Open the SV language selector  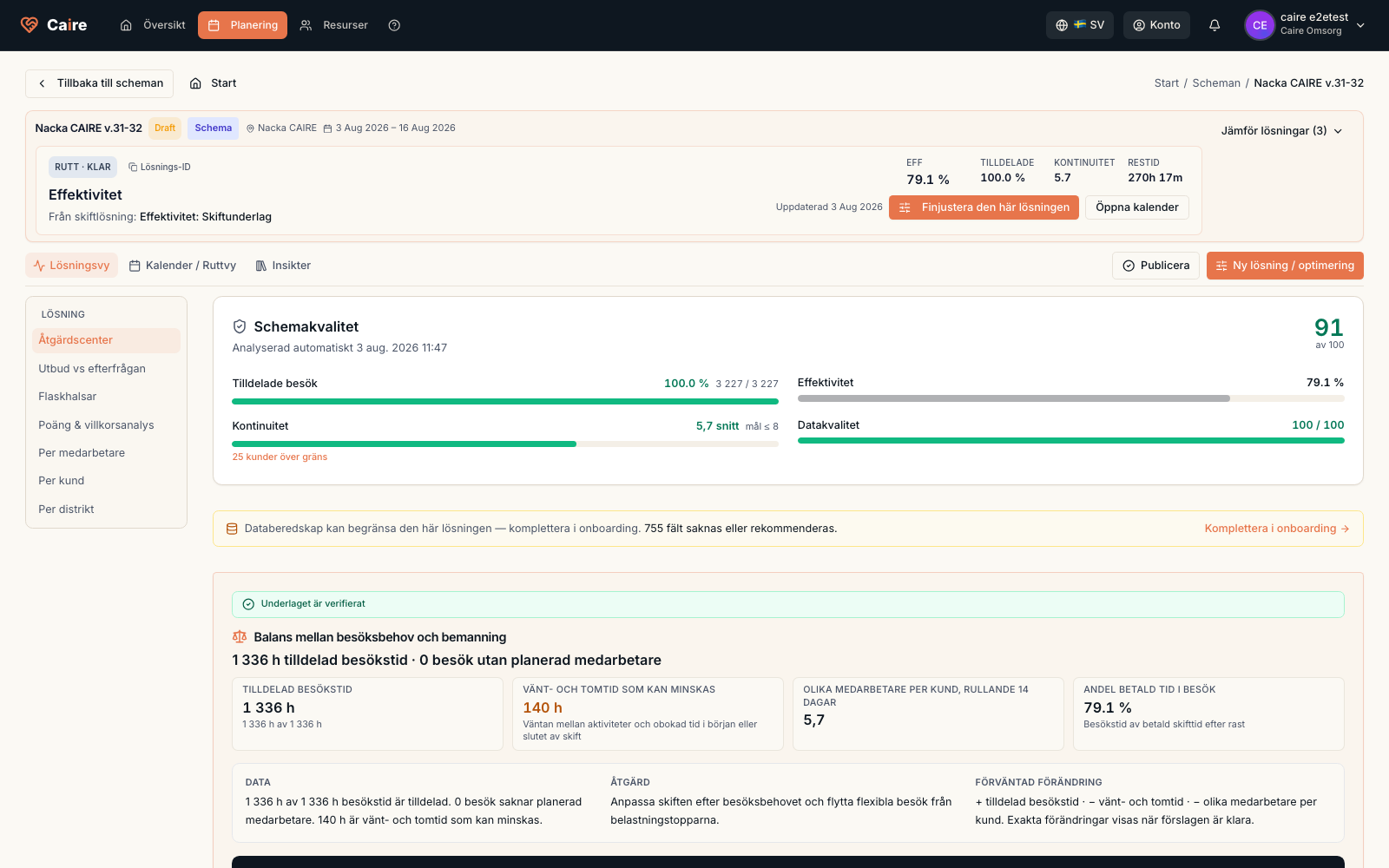tap(1080, 25)
